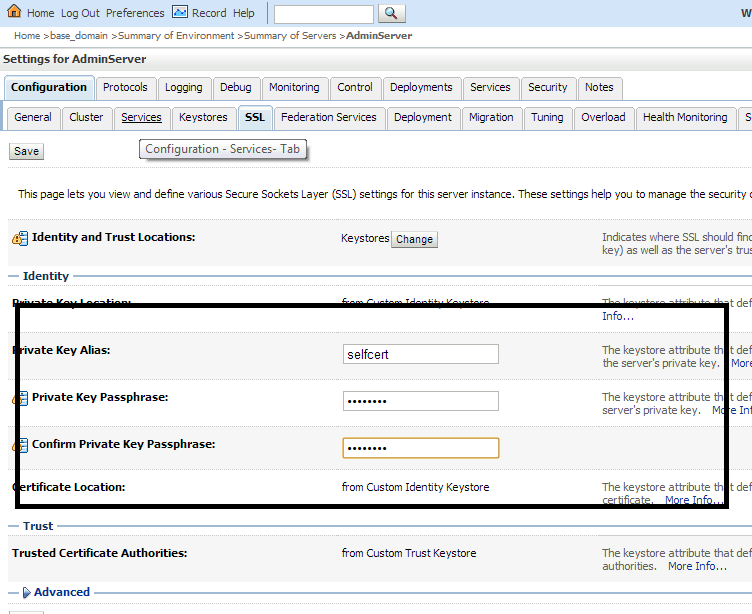The width and height of the screenshot is (752, 614).
Task: Click Record in toolbar
Action: click(x=209, y=13)
